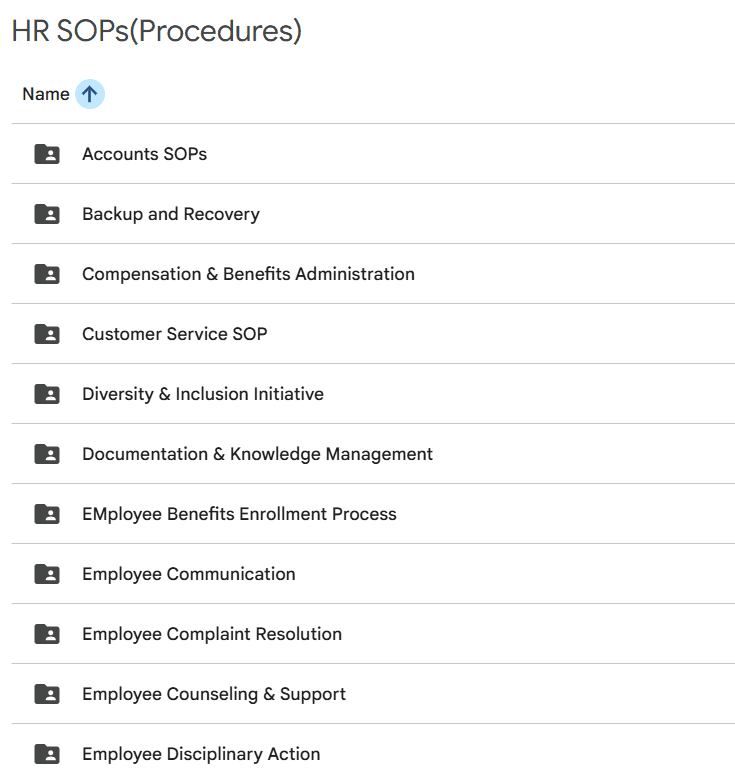
Task: Click the Documentation & Knowledge Management folder icon
Action: click(47, 454)
